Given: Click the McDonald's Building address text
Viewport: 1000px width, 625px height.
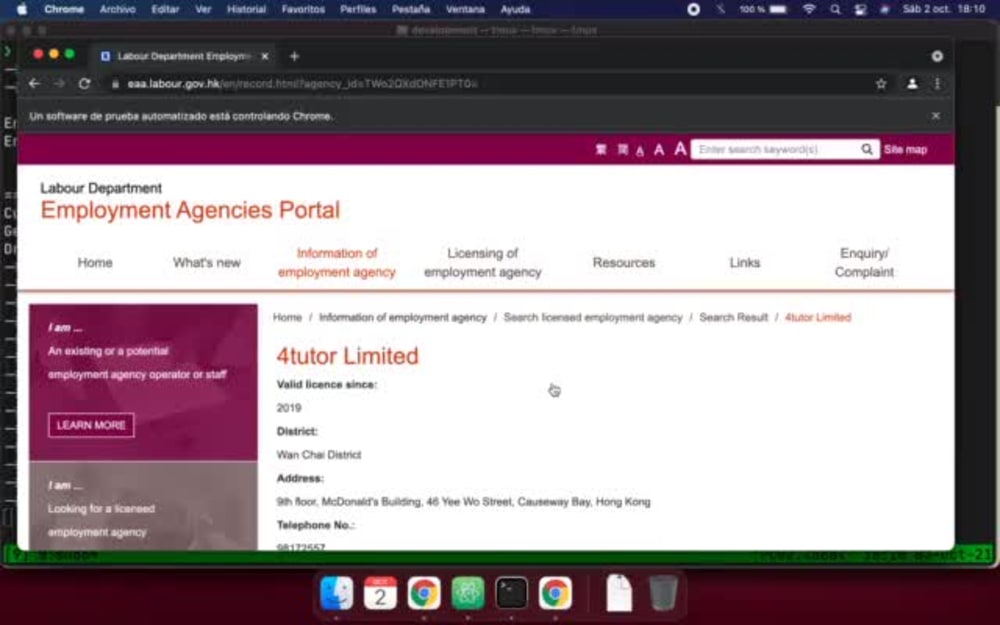Looking at the screenshot, I should [463, 502].
